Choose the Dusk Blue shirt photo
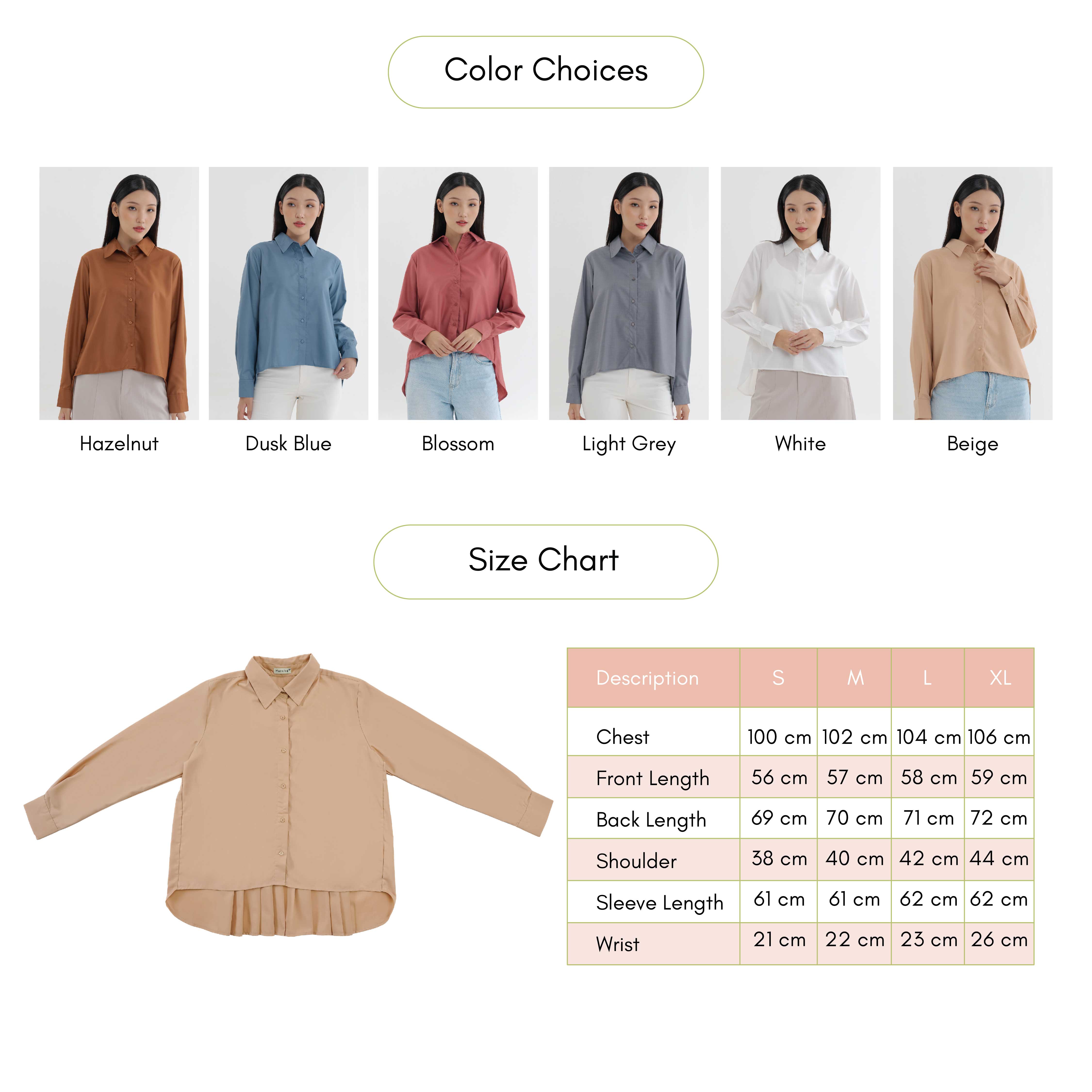Screen dimensions: 1092x1092 [x=288, y=293]
